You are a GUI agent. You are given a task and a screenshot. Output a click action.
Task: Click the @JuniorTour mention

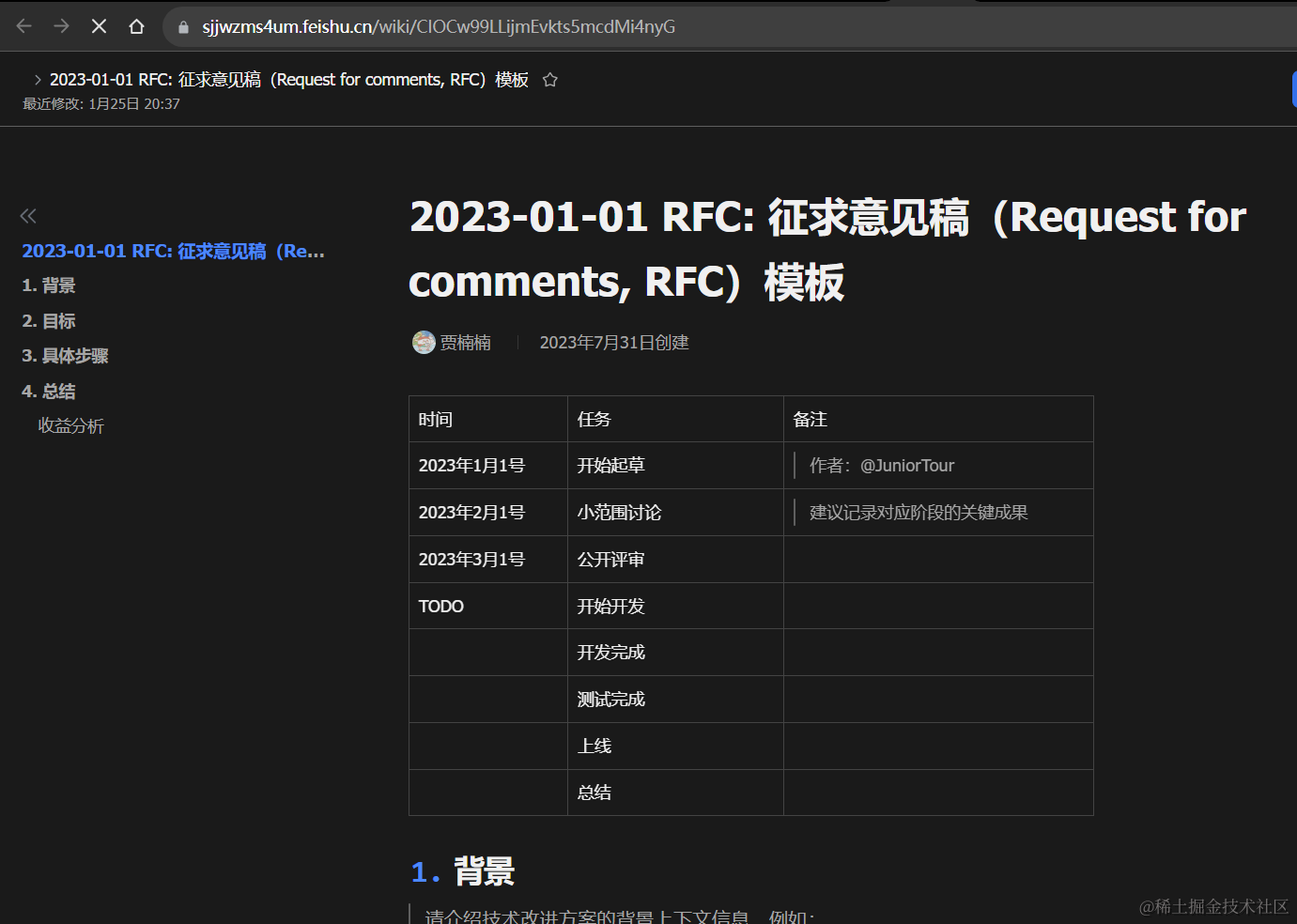pyautogui.click(x=907, y=466)
